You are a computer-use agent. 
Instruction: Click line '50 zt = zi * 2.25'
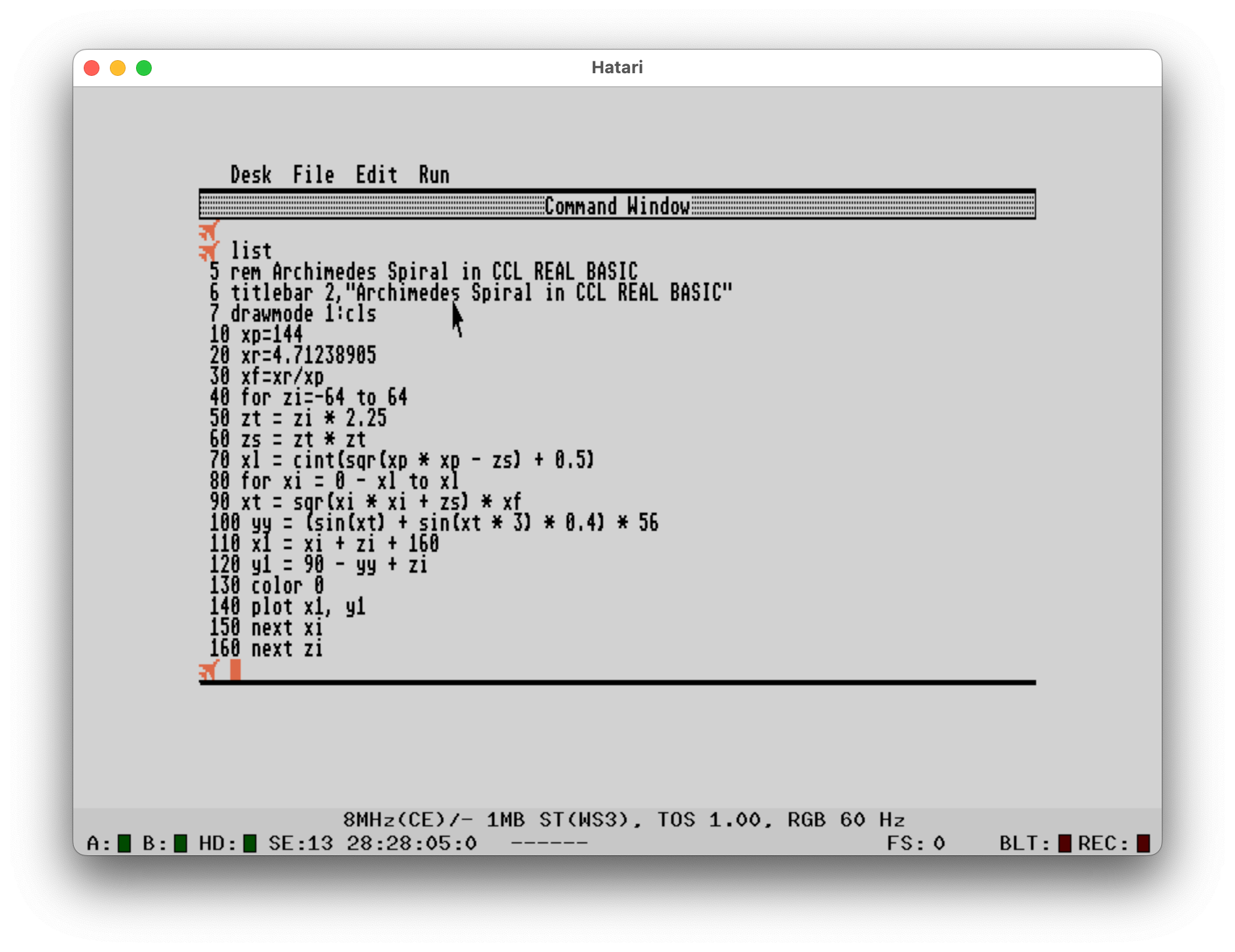click(298, 418)
